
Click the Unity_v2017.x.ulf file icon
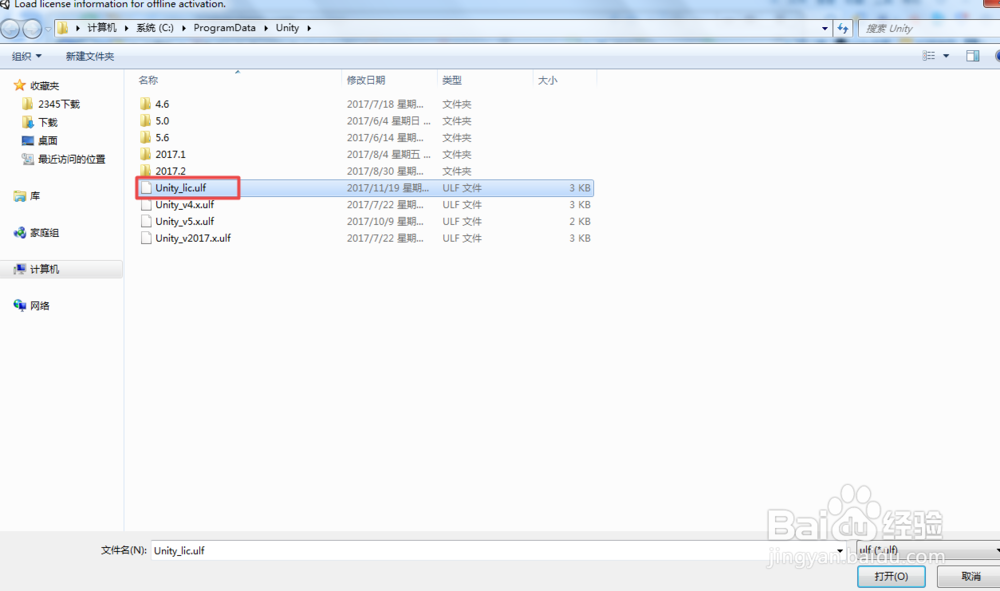tap(146, 238)
